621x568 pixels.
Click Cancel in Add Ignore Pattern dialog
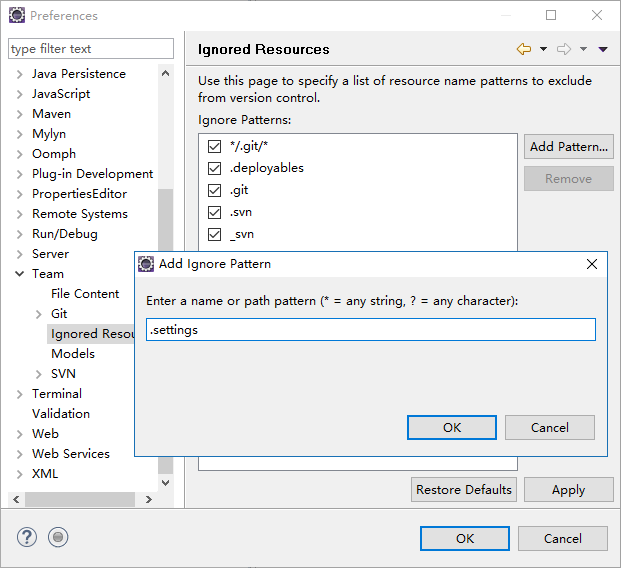point(550,427)
